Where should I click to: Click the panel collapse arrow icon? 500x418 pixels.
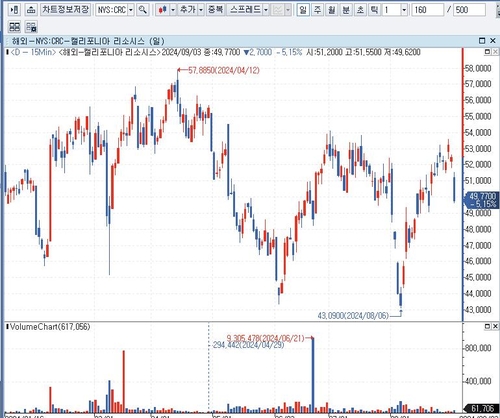pos(14,10)
